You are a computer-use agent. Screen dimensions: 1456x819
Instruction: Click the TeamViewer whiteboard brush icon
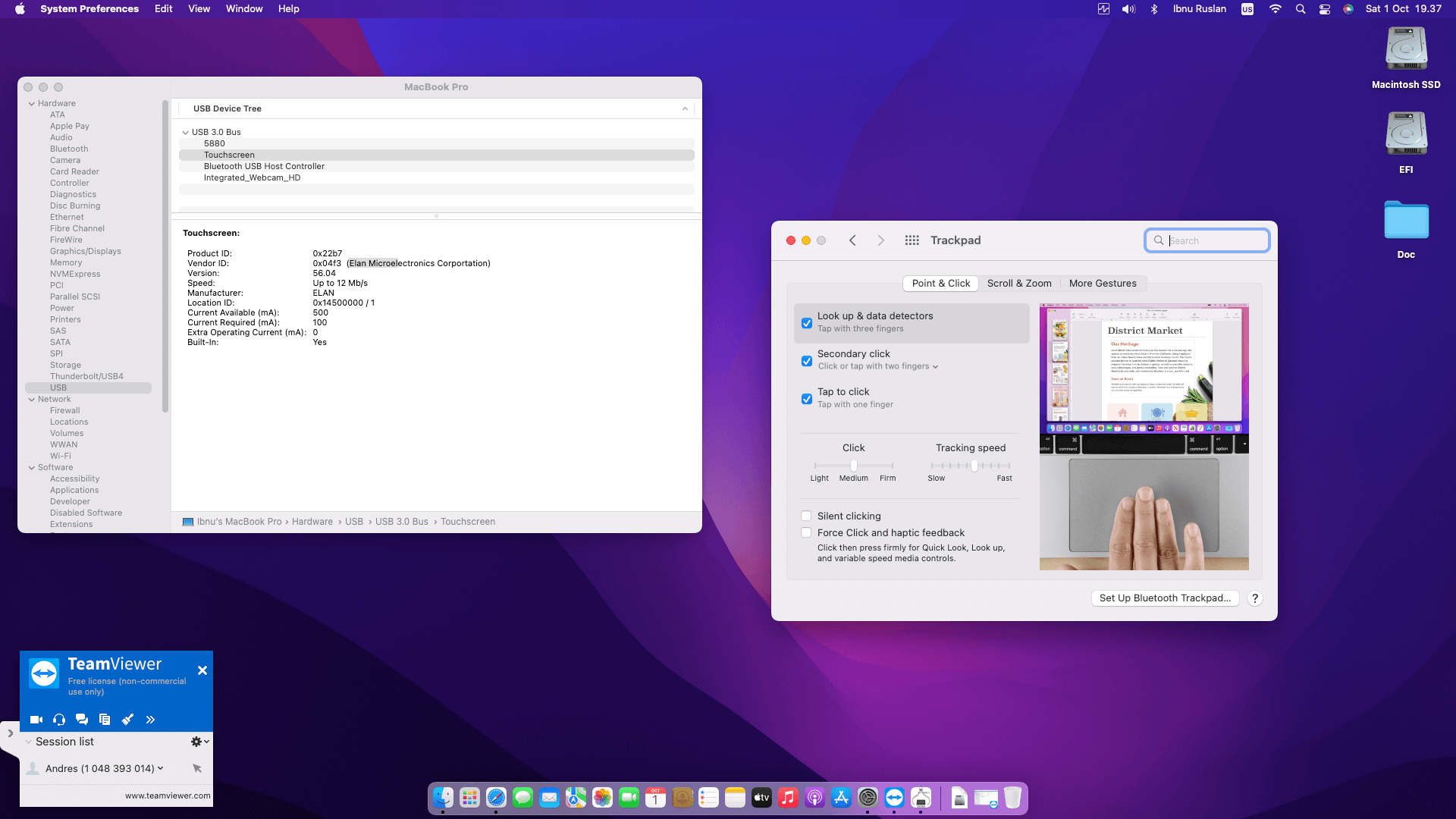point(127,720)
